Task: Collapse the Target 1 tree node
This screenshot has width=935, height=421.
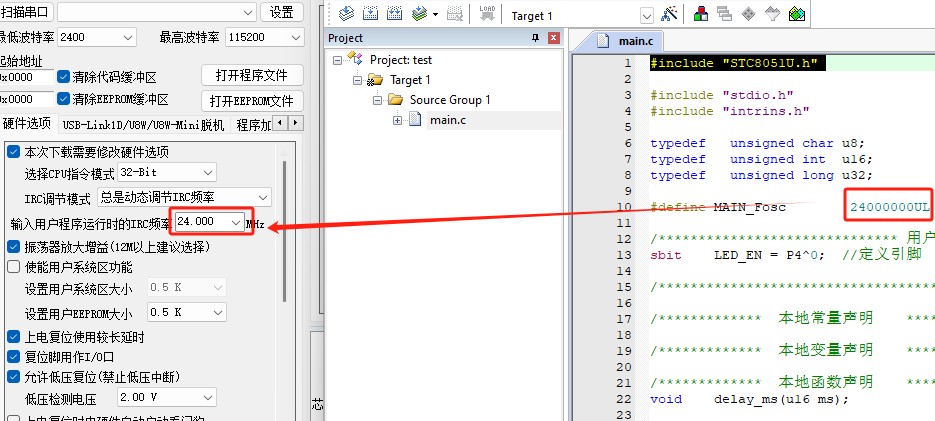Action: 357,80
